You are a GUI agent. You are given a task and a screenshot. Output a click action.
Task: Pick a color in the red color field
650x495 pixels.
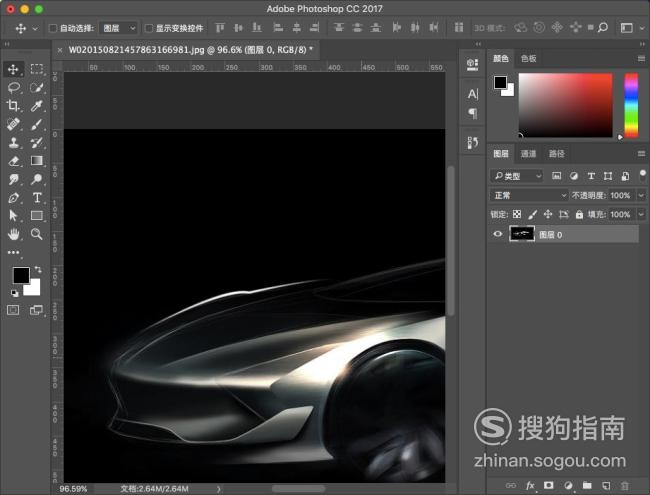click(565, 105)
